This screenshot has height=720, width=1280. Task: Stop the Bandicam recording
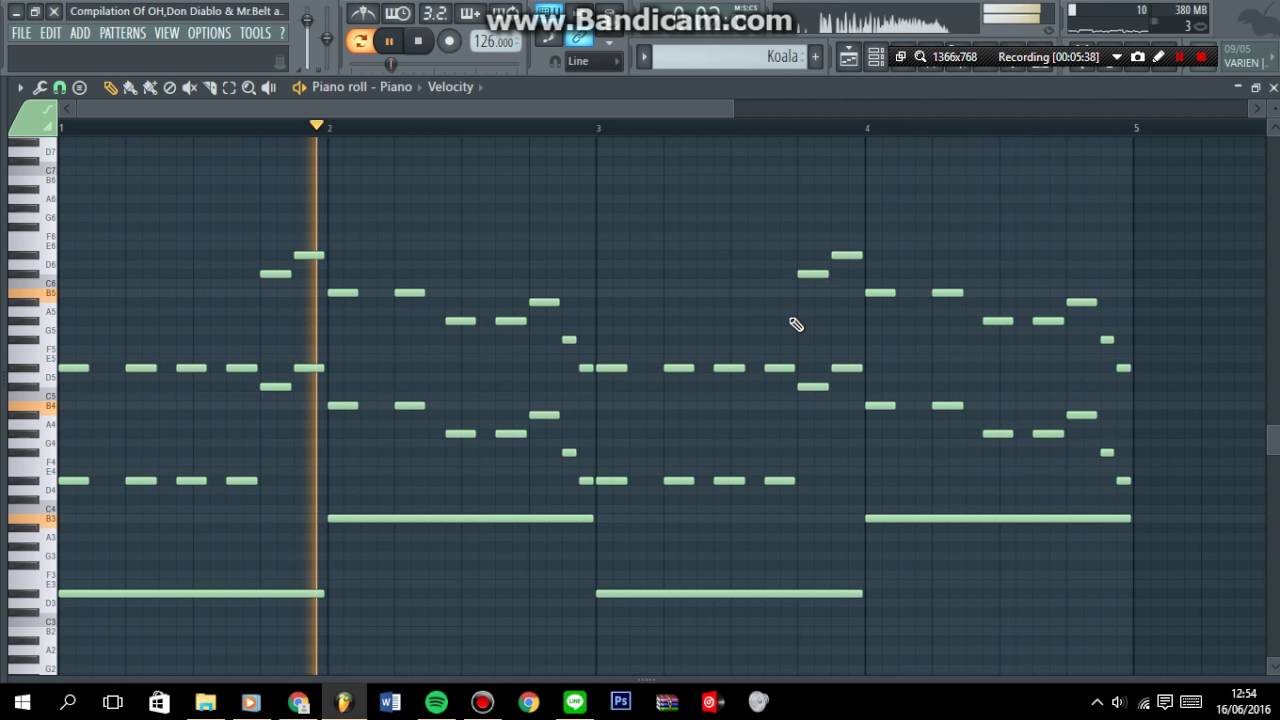1201,57
